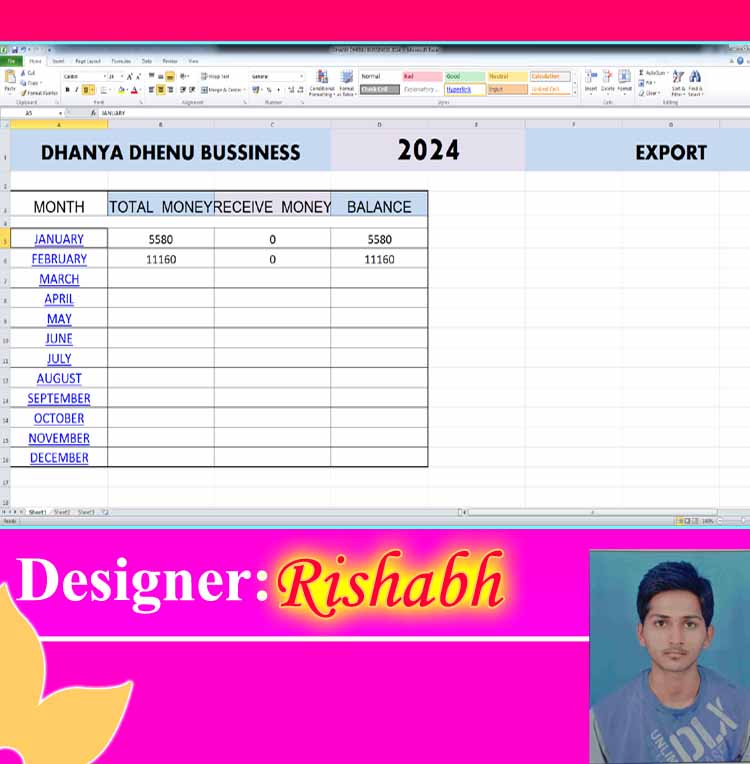The height and width of the screenshot is (764, 750).
Task: Toggle Italic formatting
Action: tap(76, 90)
